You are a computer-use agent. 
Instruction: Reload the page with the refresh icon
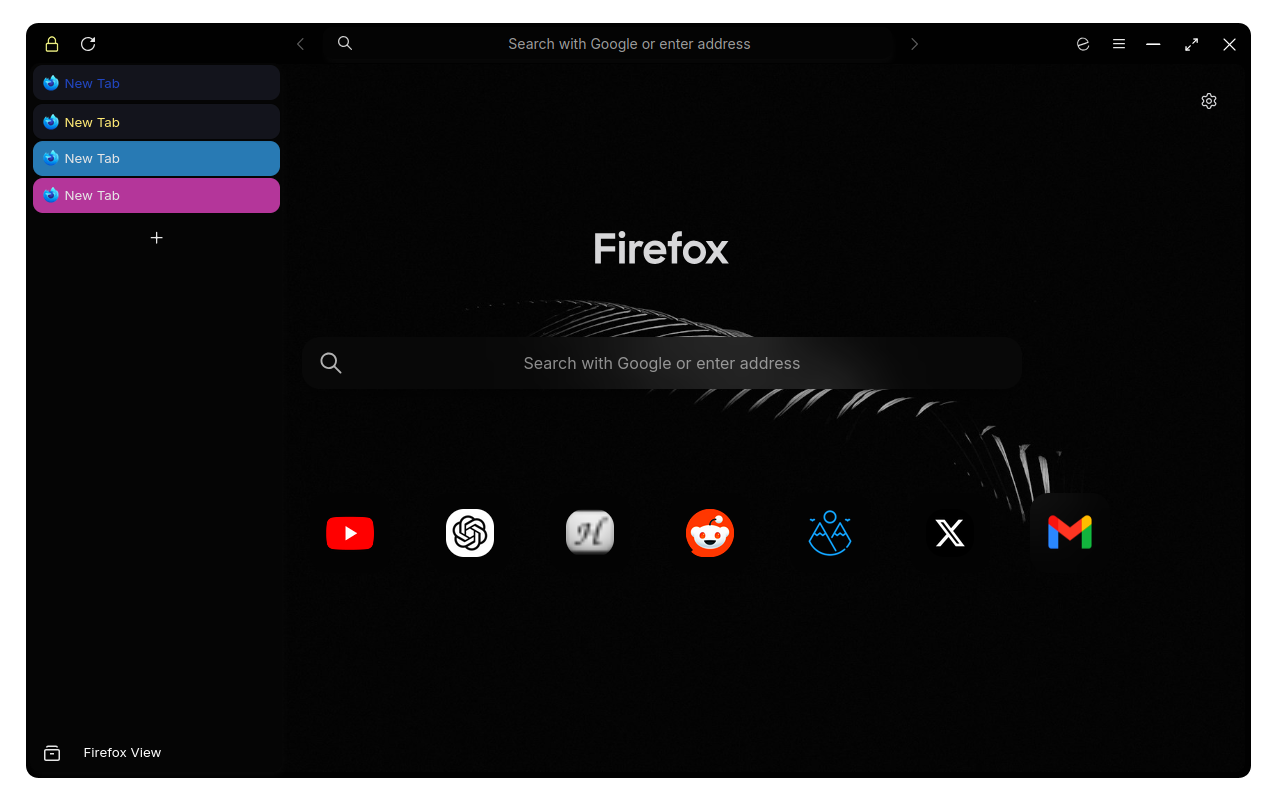click(x=88, y=44)
